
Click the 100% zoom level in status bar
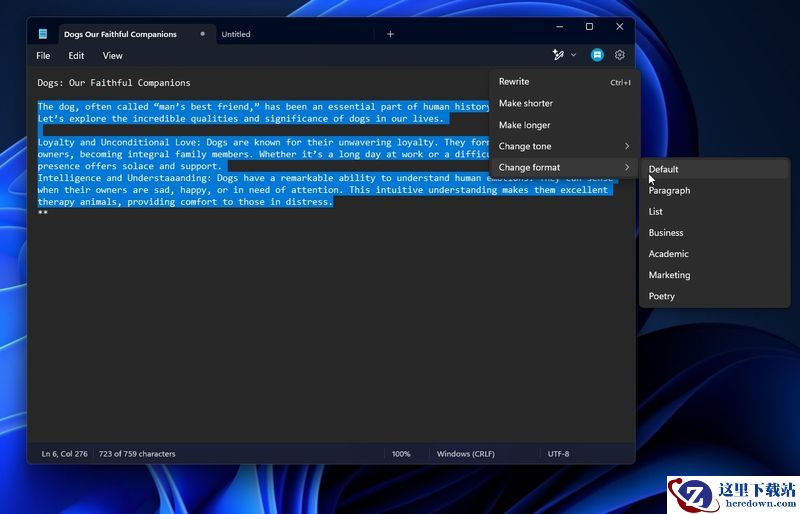401,454
